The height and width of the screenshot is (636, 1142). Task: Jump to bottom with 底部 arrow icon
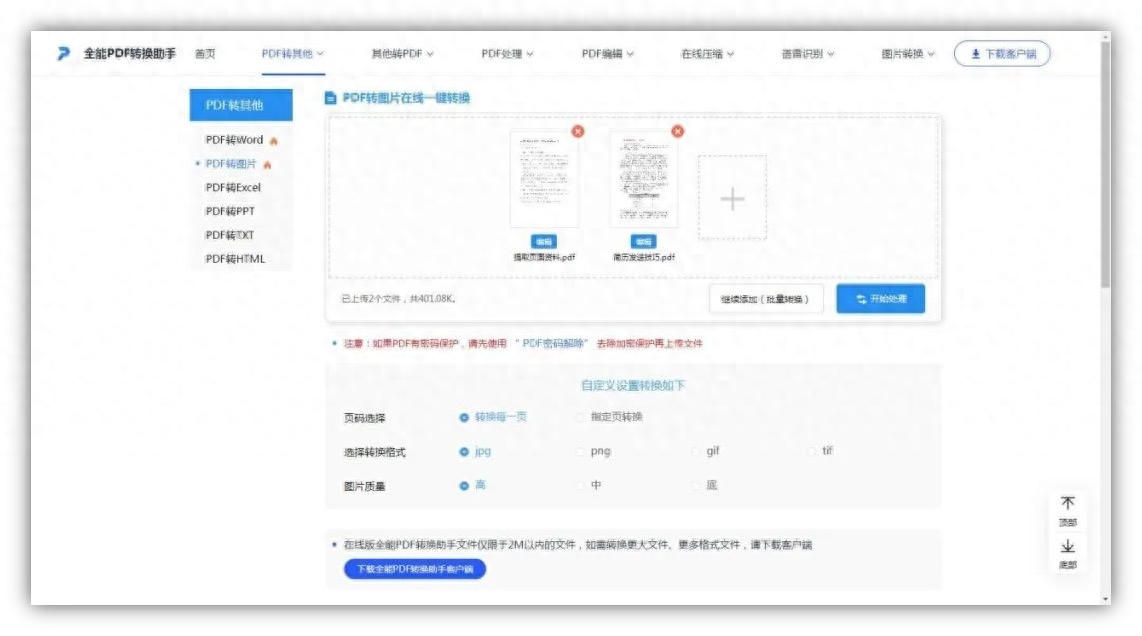[x=1068, y=546]
